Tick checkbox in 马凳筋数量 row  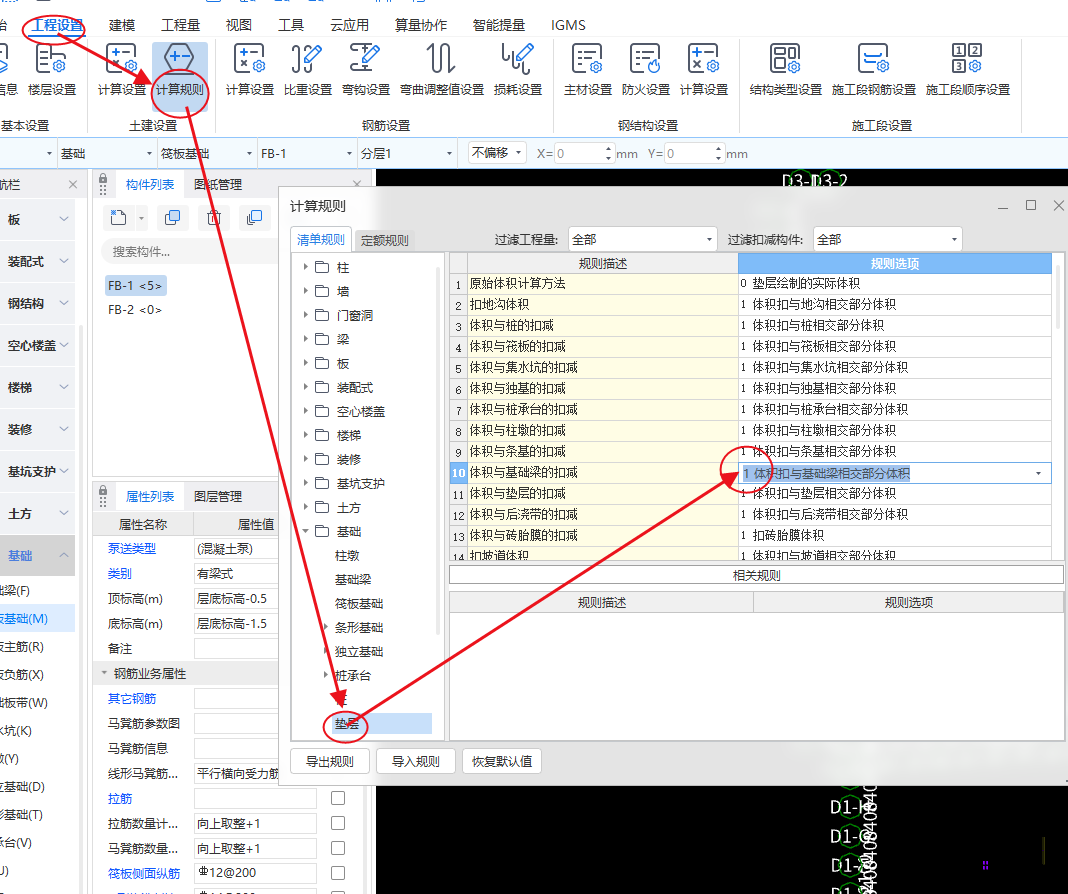[x=338, y=848]
